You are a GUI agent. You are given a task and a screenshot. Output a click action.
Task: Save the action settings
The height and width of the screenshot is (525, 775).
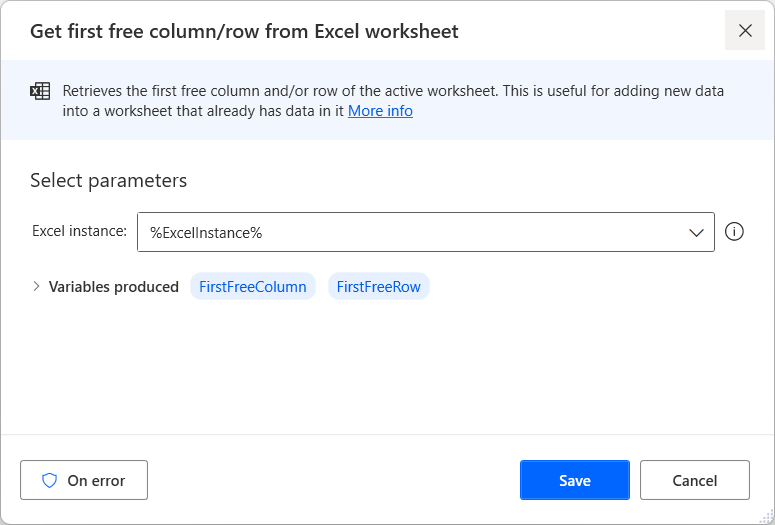[x=575, y=480]
